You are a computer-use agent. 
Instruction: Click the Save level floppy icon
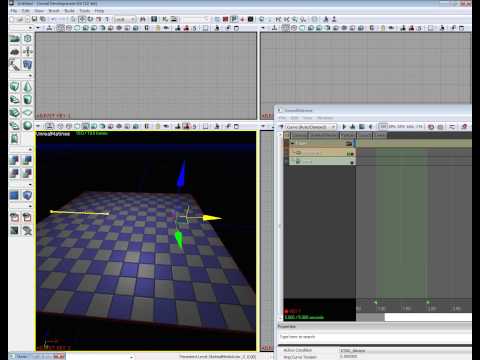[34, 19]
